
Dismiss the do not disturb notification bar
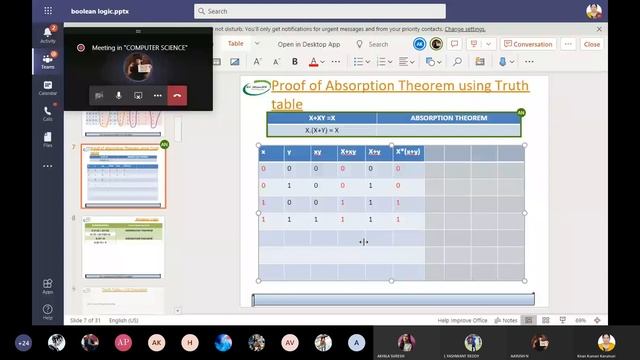(x=599, y=29)
